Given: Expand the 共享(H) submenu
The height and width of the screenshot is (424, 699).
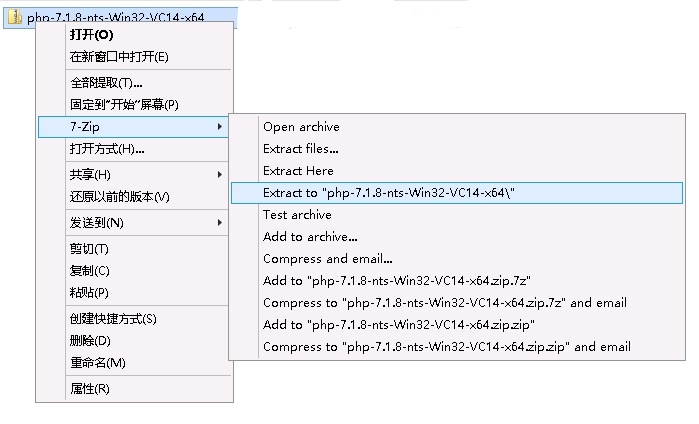Looking at the screenshot, I should point(219,175).
